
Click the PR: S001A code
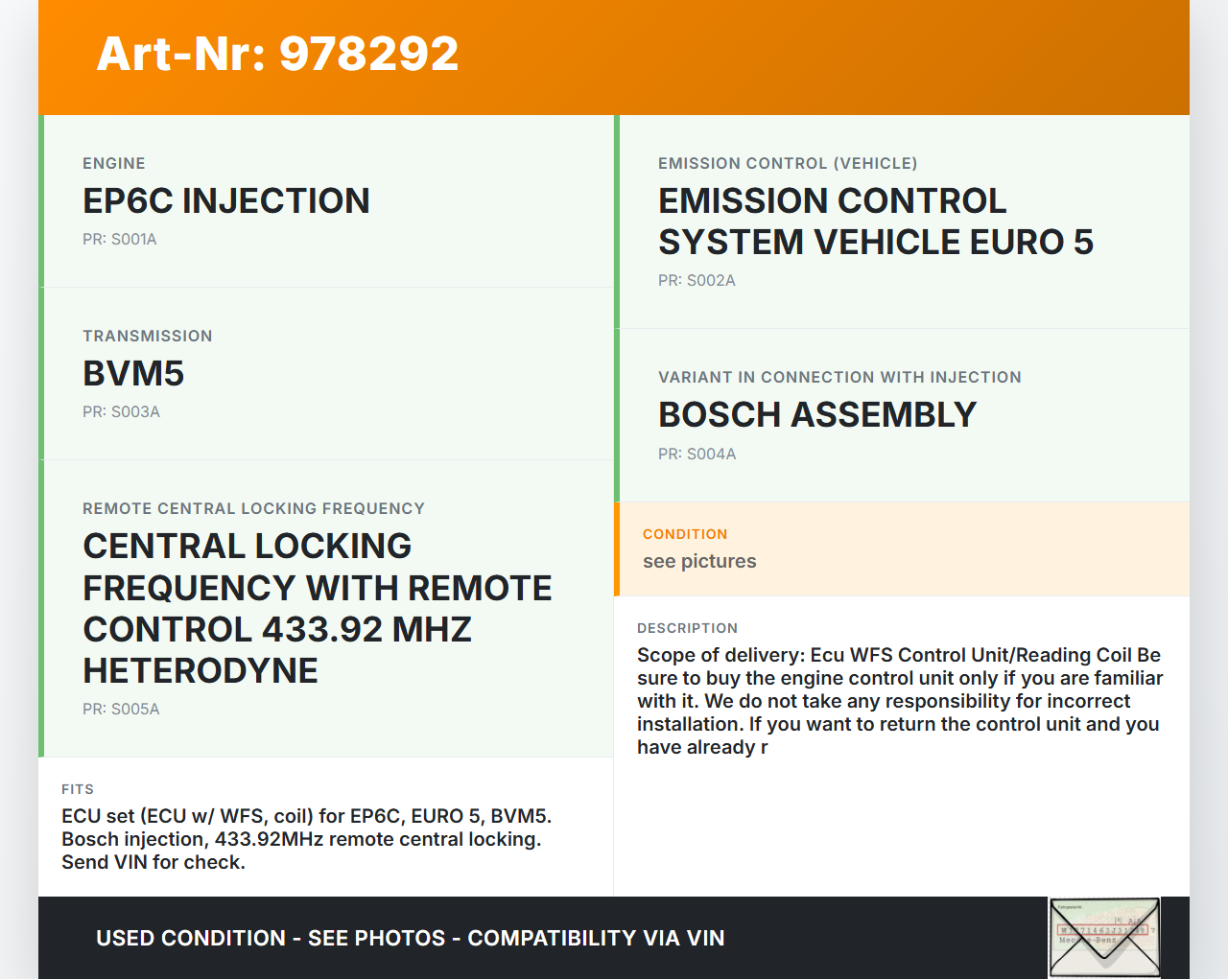120,240
